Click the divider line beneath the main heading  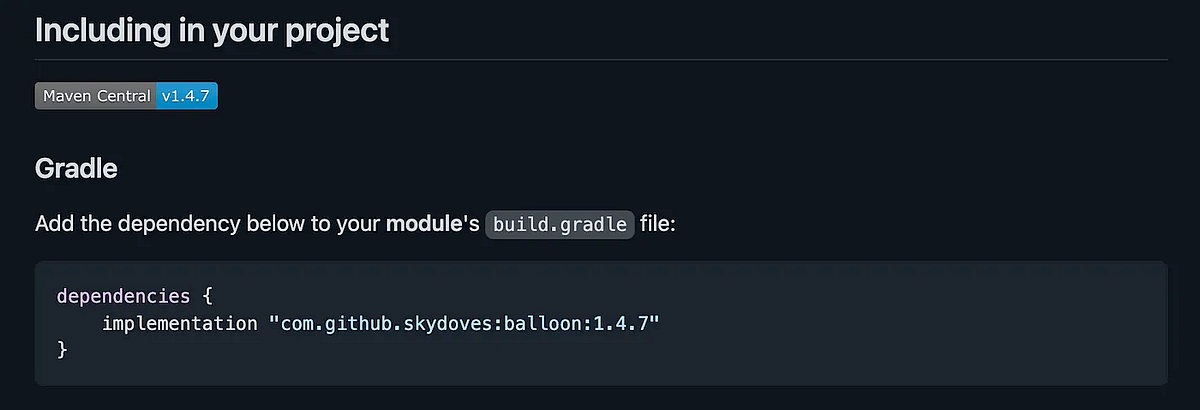pyautogui.click(x=600, y=60)
